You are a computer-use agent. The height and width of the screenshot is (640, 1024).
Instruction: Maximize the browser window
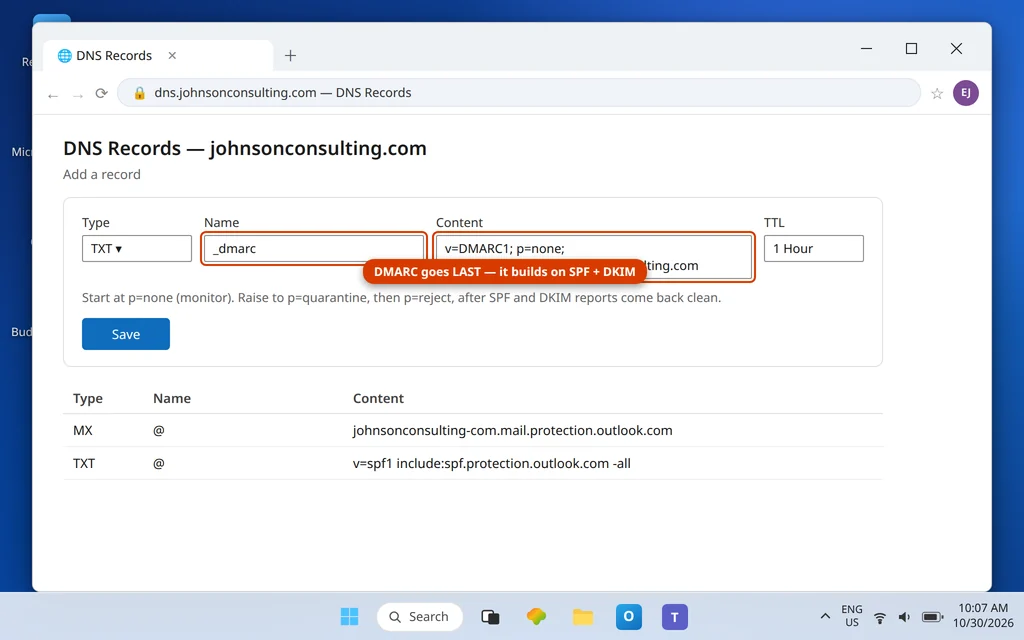click(x=912, y=48)
